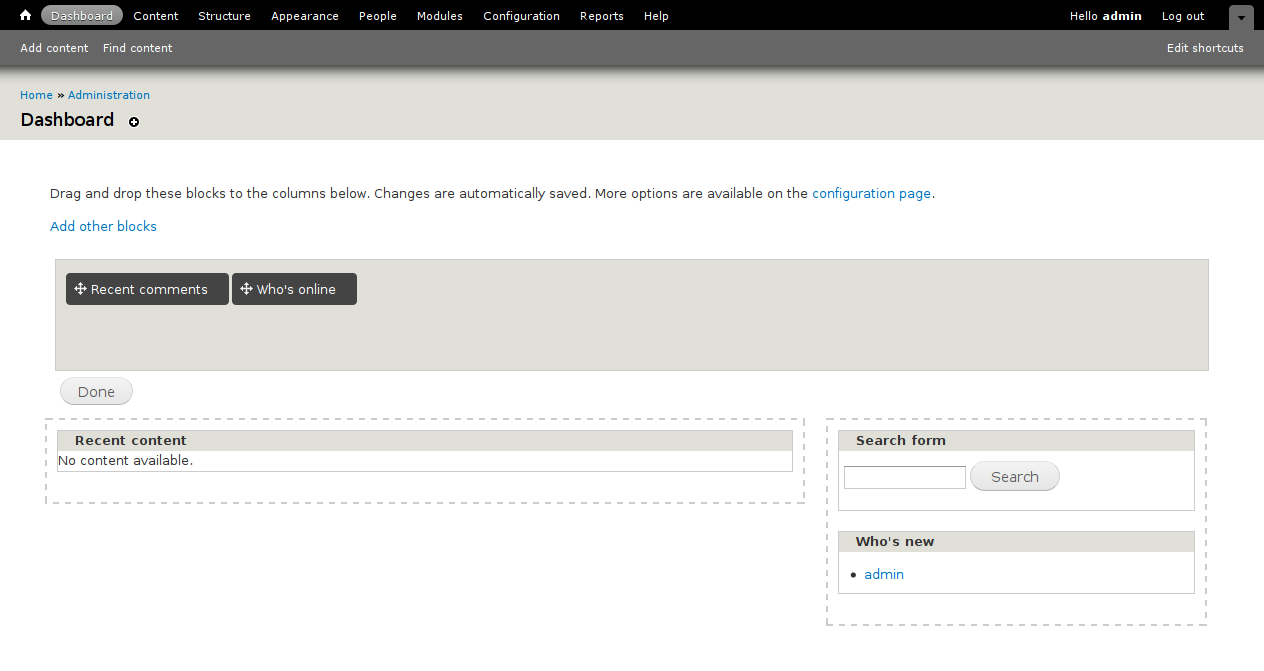The height and width of the screenshot is (671, 1264).
Task: Focus the Search form text field
Action: pyautogui.click(x=904, y=478)
